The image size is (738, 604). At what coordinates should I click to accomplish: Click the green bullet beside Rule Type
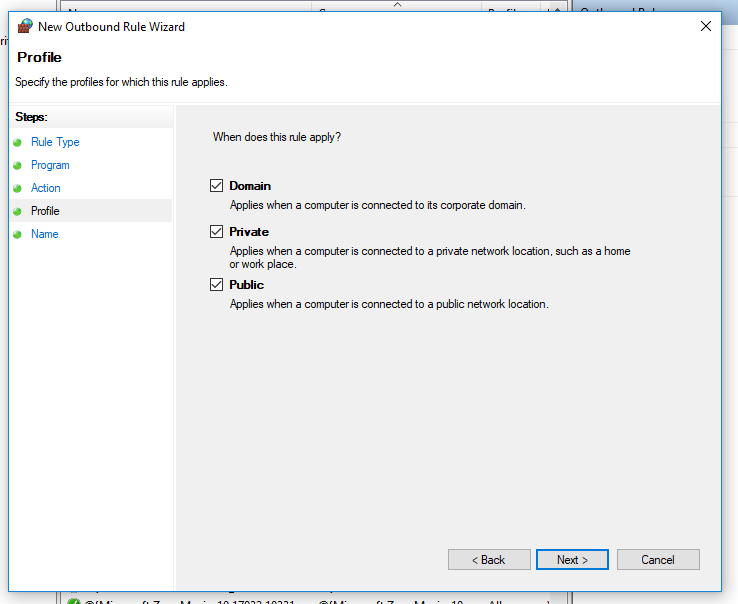click(18, 142)
